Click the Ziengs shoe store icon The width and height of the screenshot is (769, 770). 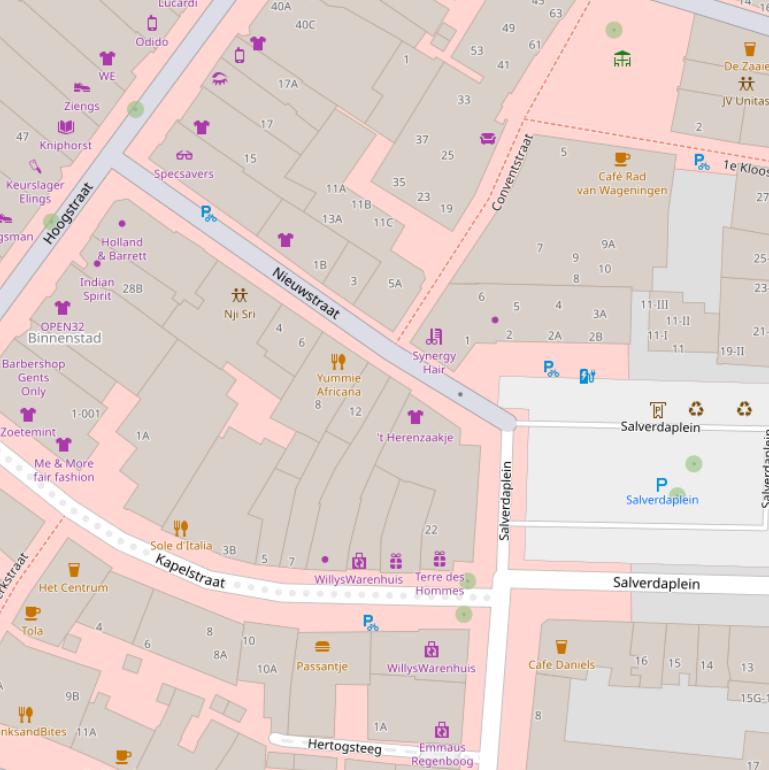point(81,88)
